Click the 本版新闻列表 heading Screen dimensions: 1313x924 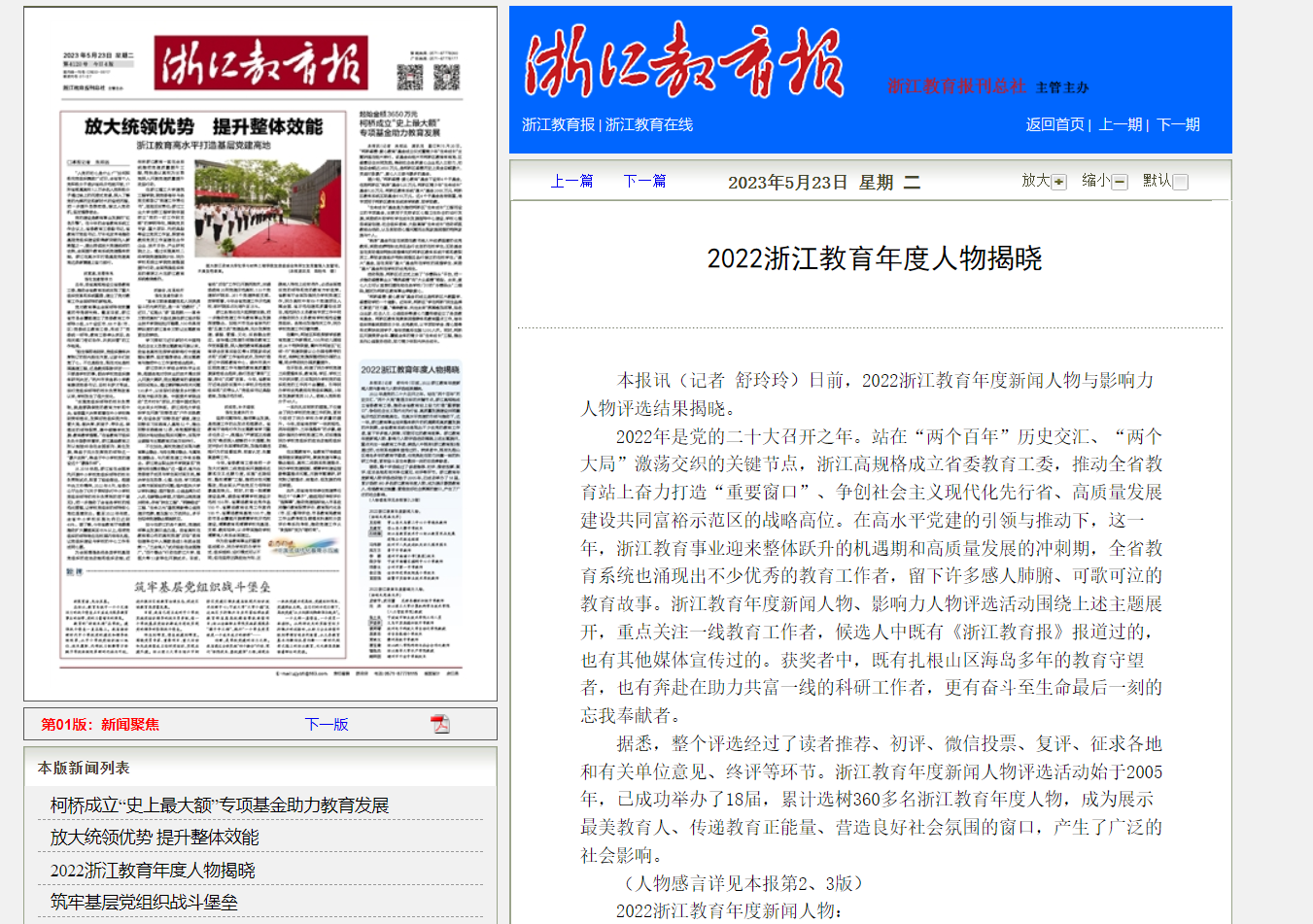(x=84, y=768)
